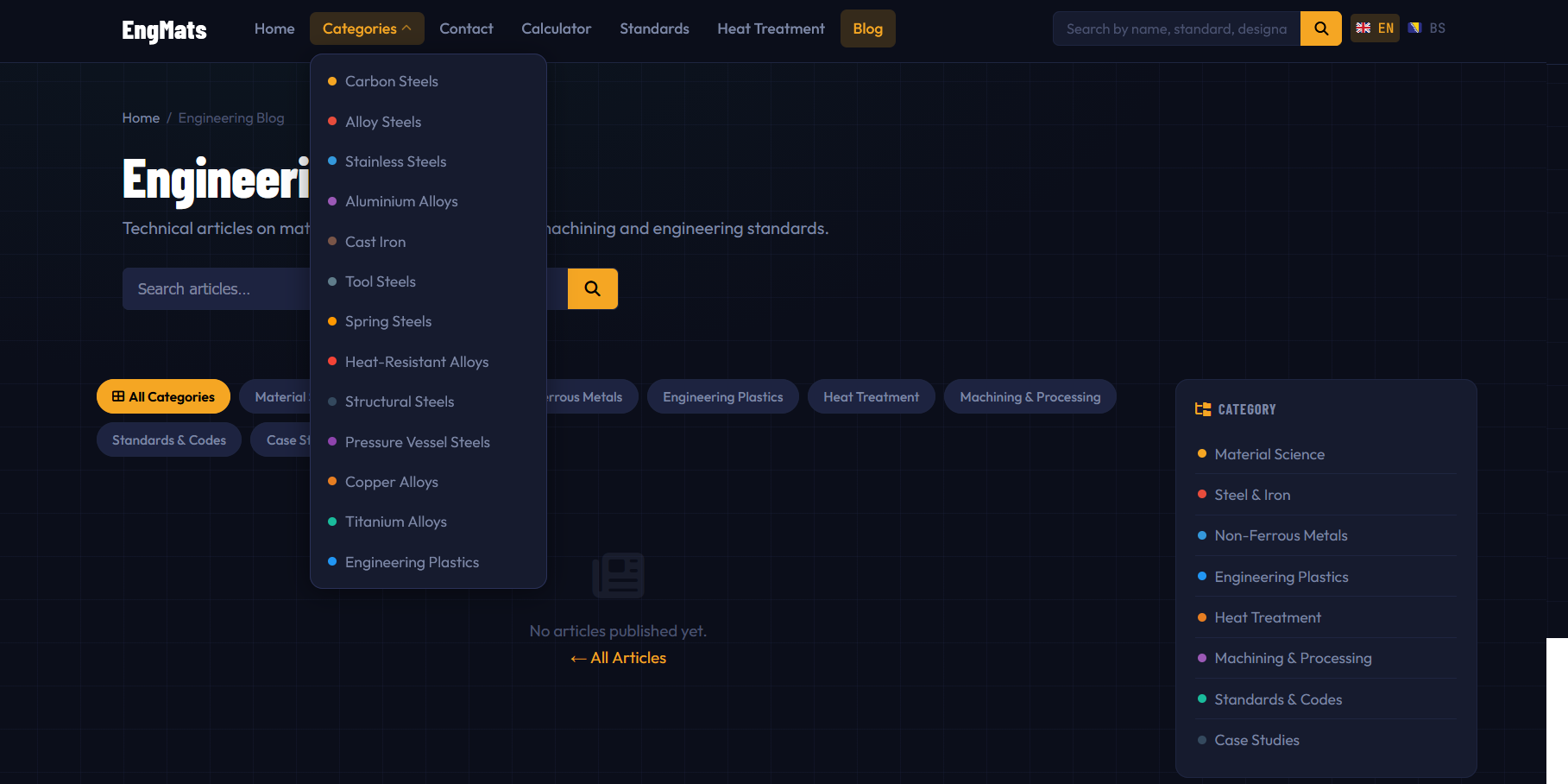Click the article search magnifier button

click(x=592, y=288)
